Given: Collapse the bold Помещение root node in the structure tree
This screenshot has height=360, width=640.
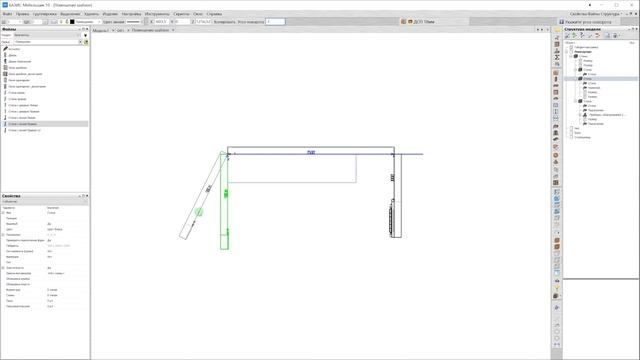Looking at the screenshot, I should (x=567, y=52).
